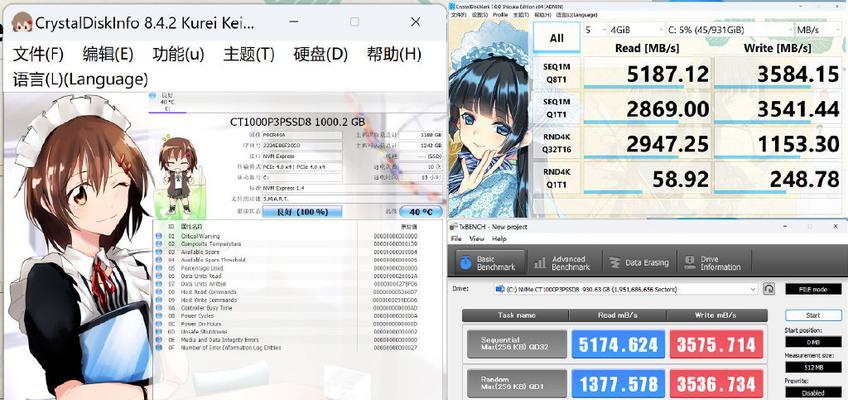Image resolution: width=848 pixels, height=400 pixels.
Task: Open the File menu in TxBENCH
Action: point(456,238)
